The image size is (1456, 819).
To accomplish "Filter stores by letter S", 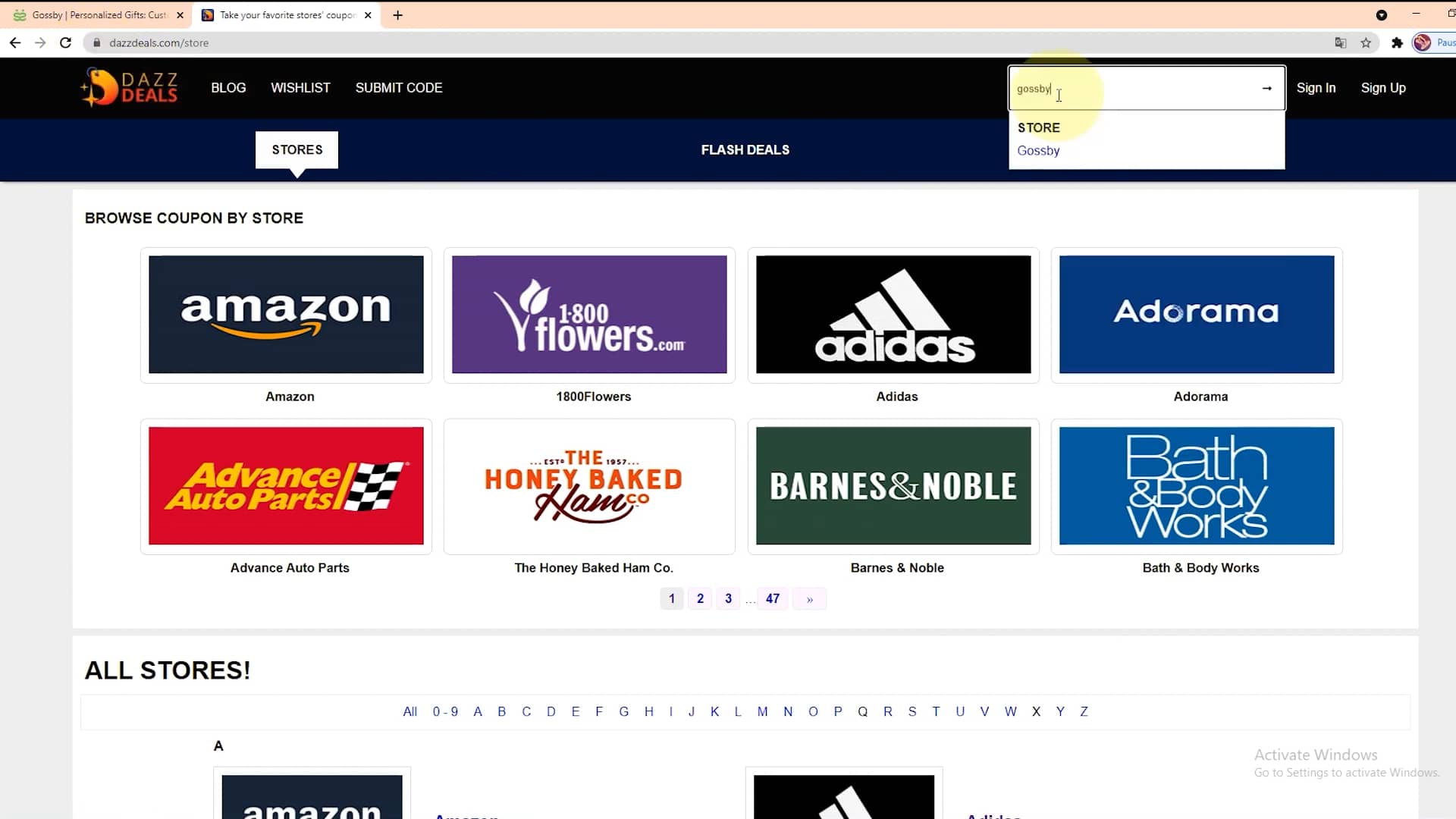I will click(912, 712).
